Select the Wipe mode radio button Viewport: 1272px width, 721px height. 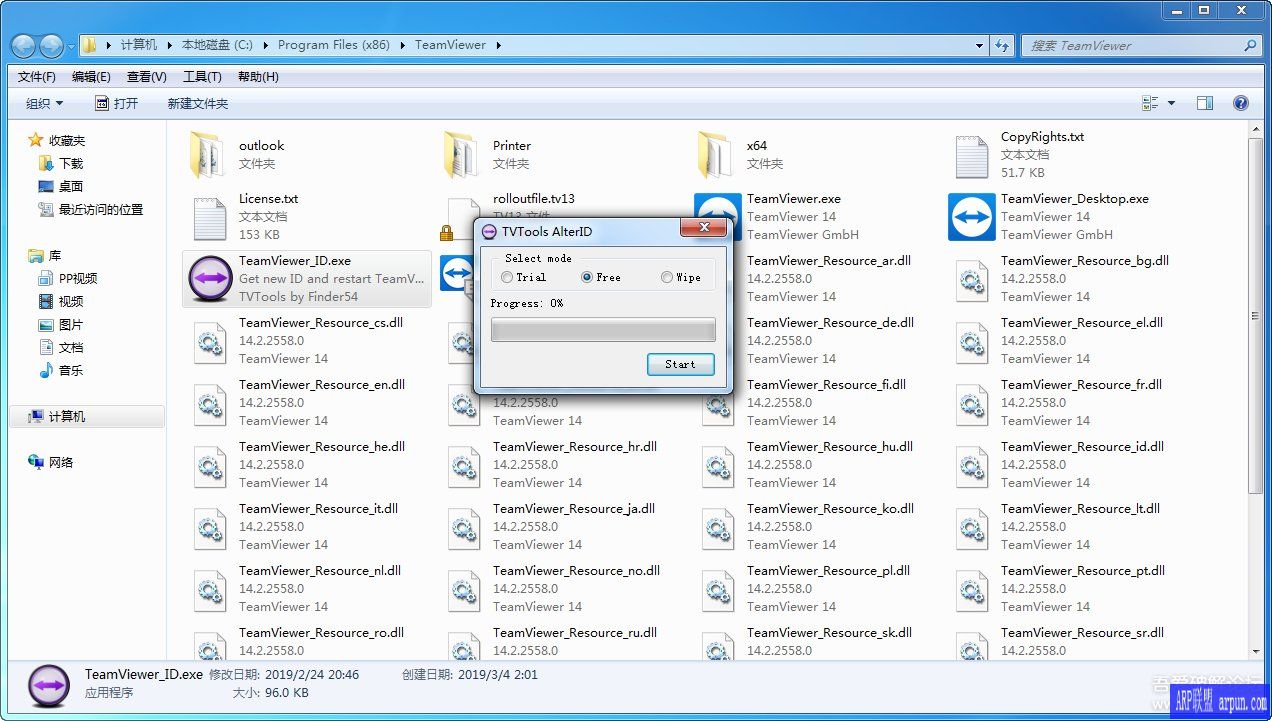(x=665, y=277)
